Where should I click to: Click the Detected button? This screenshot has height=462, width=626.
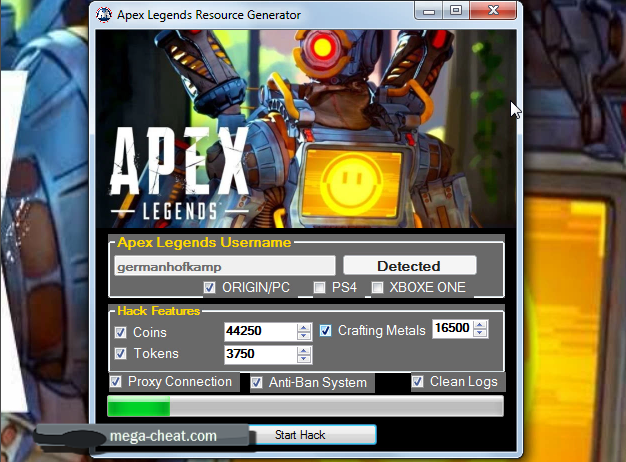(x=410, y=266)
